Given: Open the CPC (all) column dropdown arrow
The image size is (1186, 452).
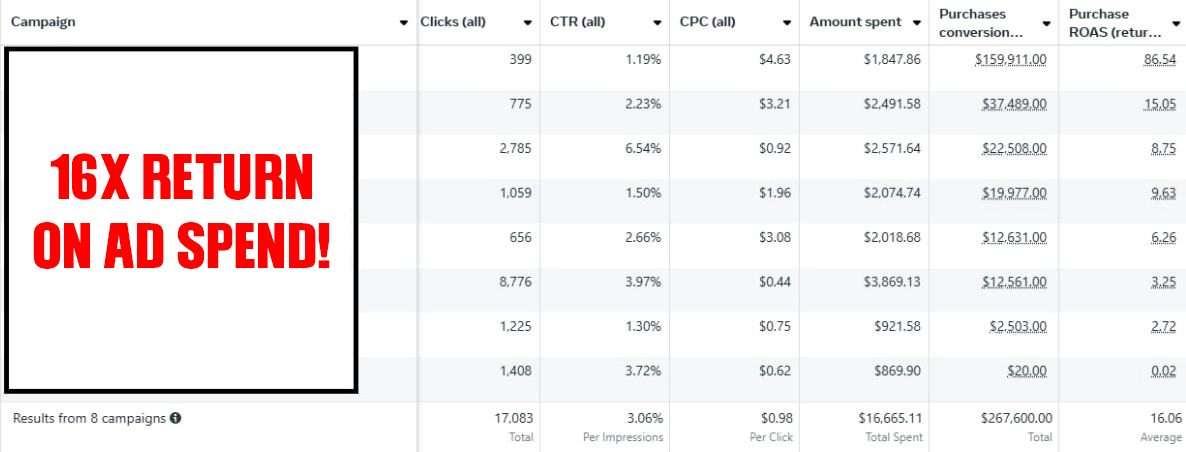Looking at the screenshot, I should [x=787, y=22].
